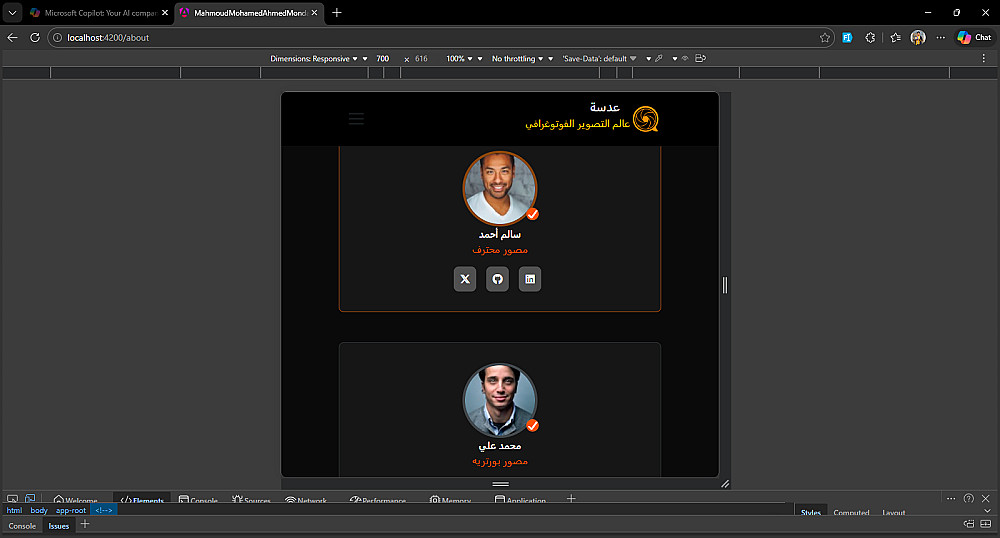1000x538 pixels.
Task: Edit the viewport height field 616
Action: [x=422, y=59]
